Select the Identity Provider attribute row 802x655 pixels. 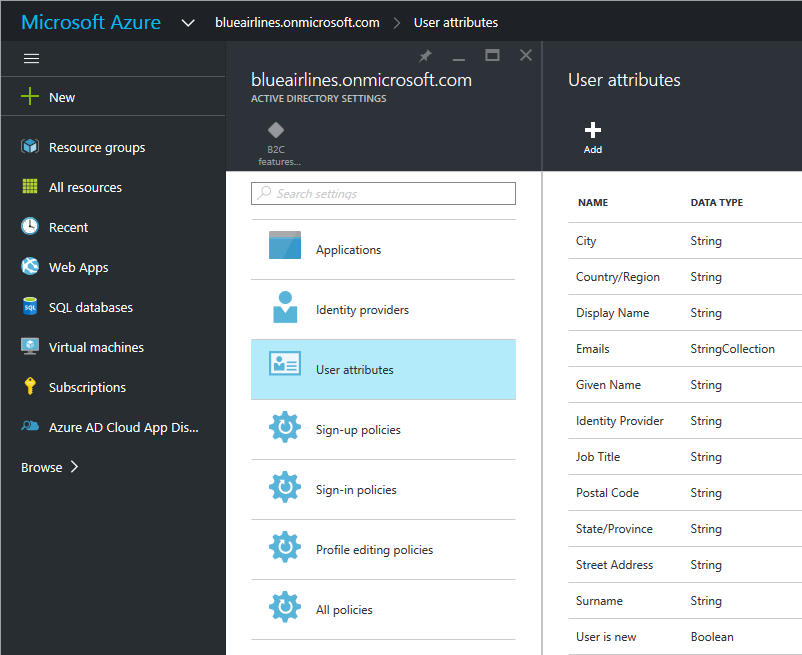pyautogui.click(x=685, y=420)
